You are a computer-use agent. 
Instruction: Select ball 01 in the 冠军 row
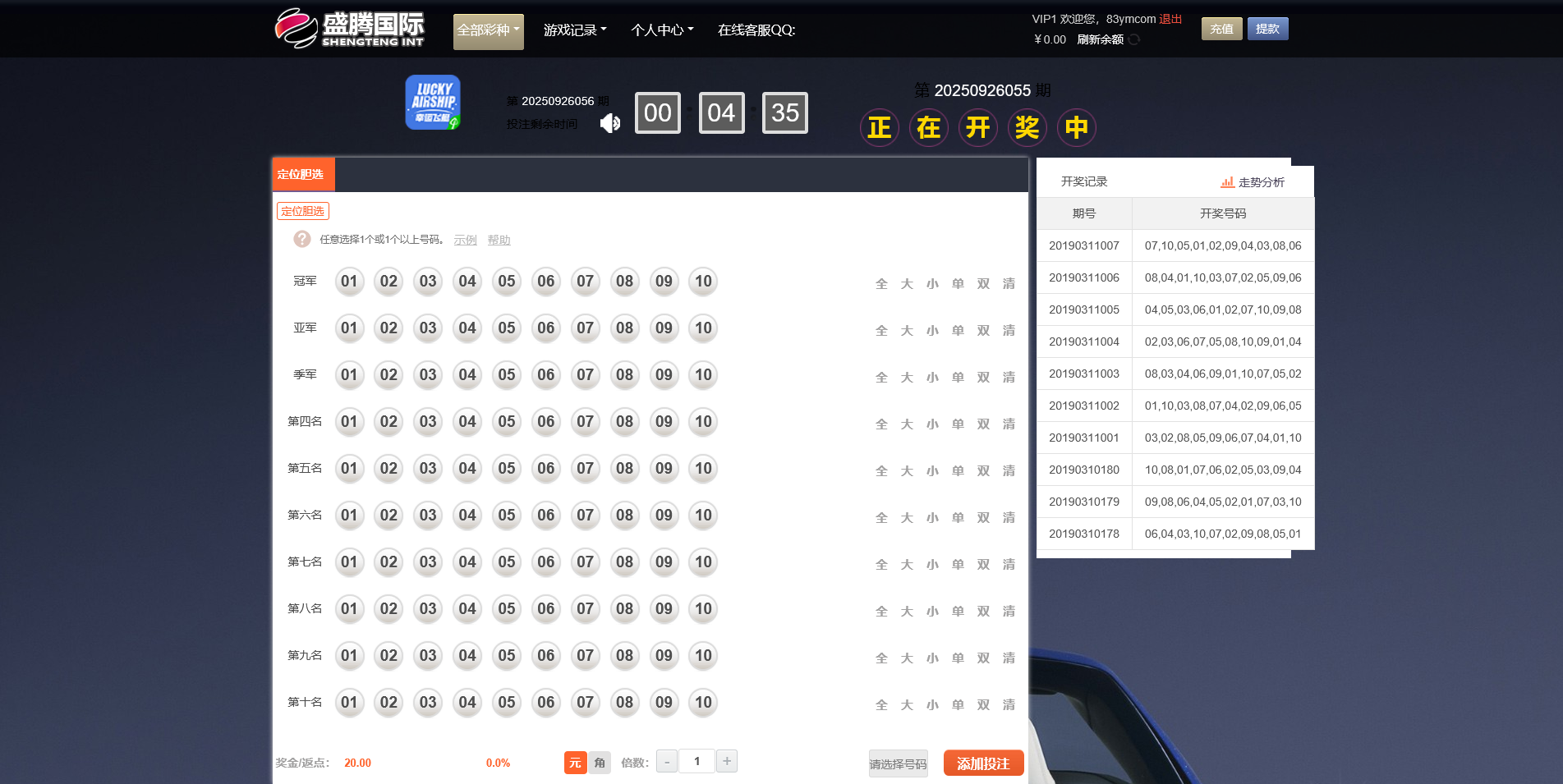coord(349,282)
